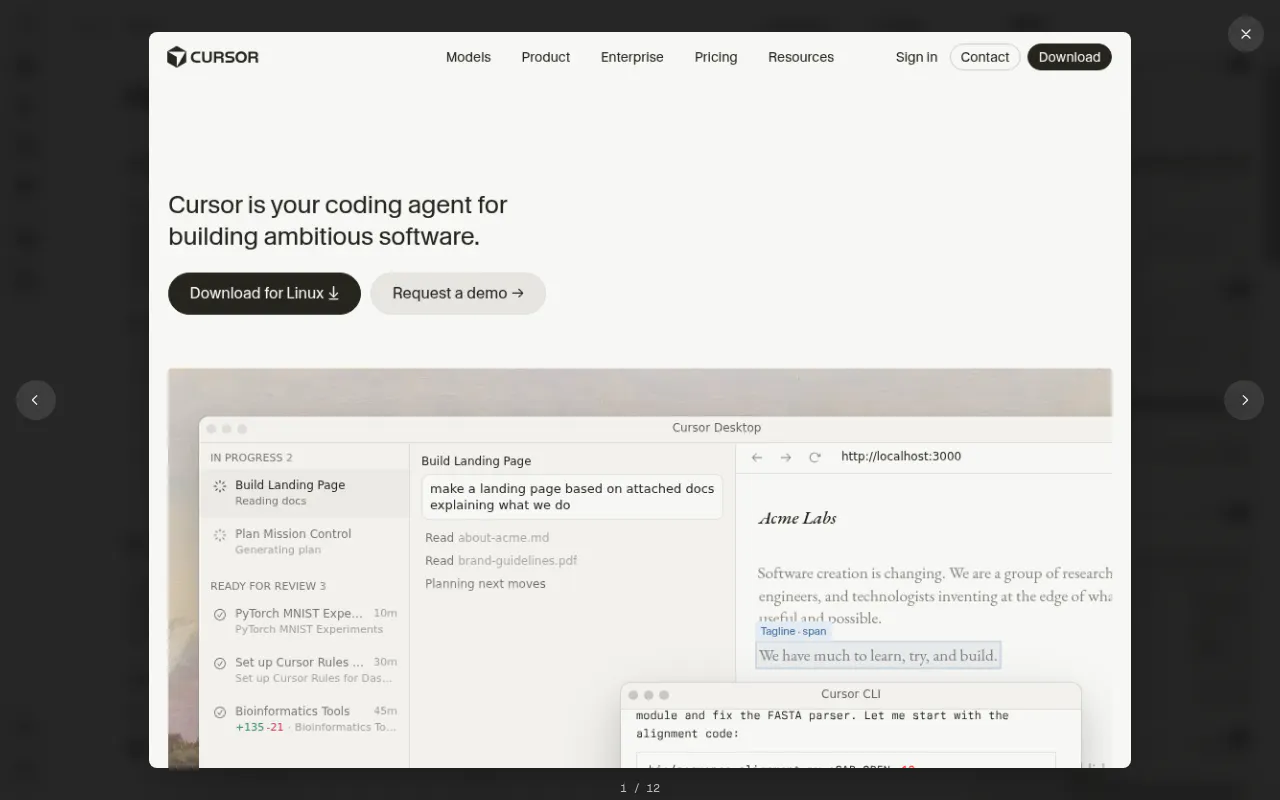Go to the previous image with left arrow

coord(35,400)
